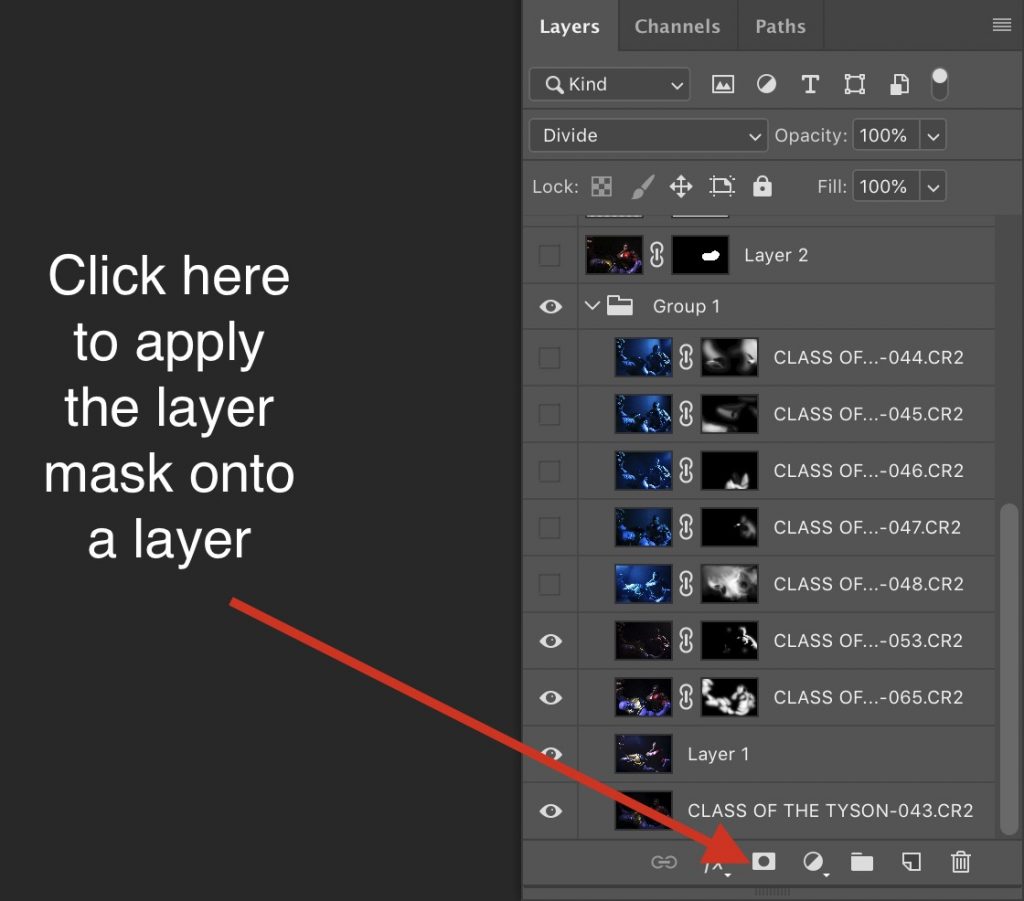Open Fill slider dropdown arrow
Screen dimensions: 1024x901
(933, 187)
